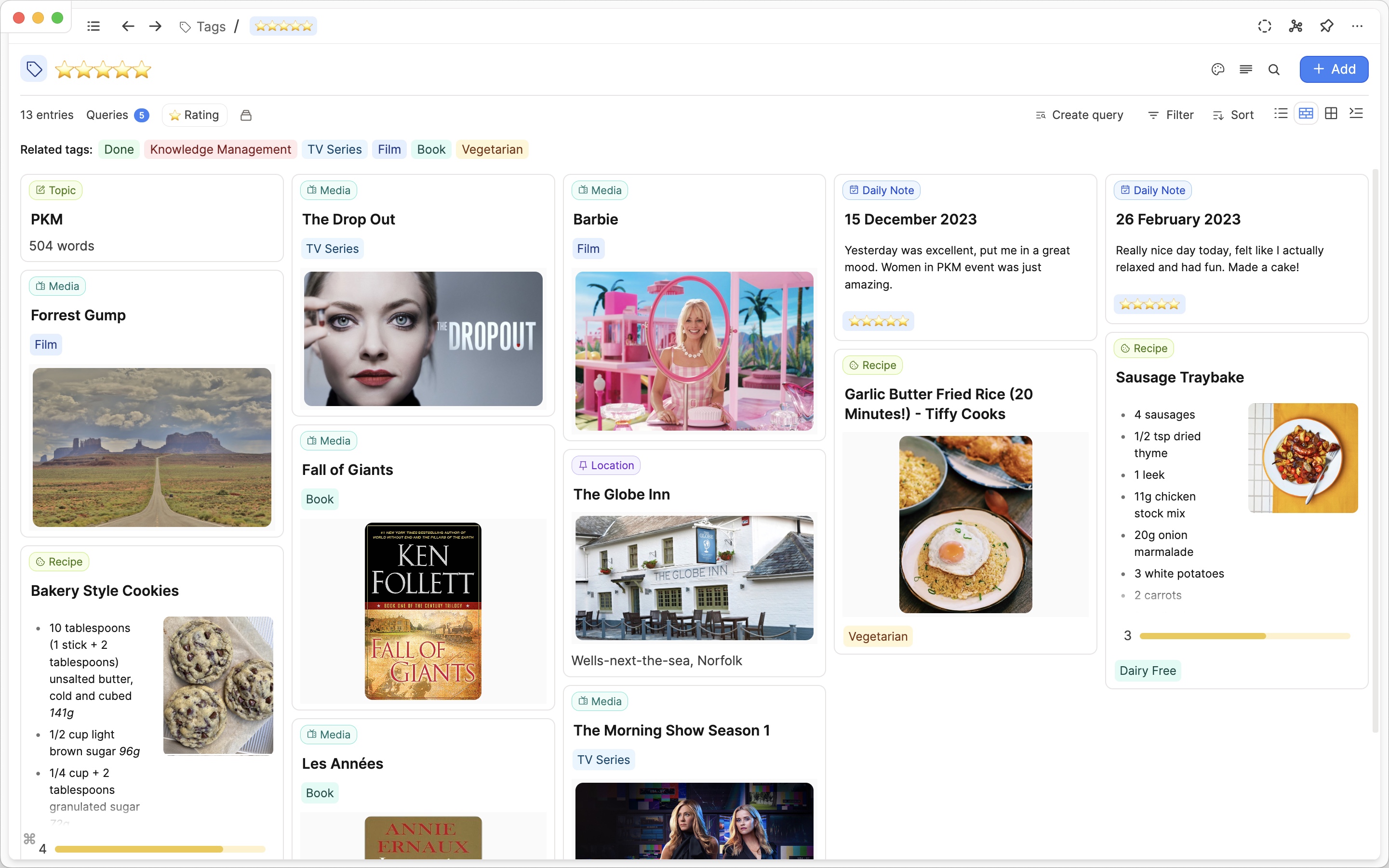Click Fall of Giants book cover
This screenshot has height=868, width=1389.
point(423,611)
